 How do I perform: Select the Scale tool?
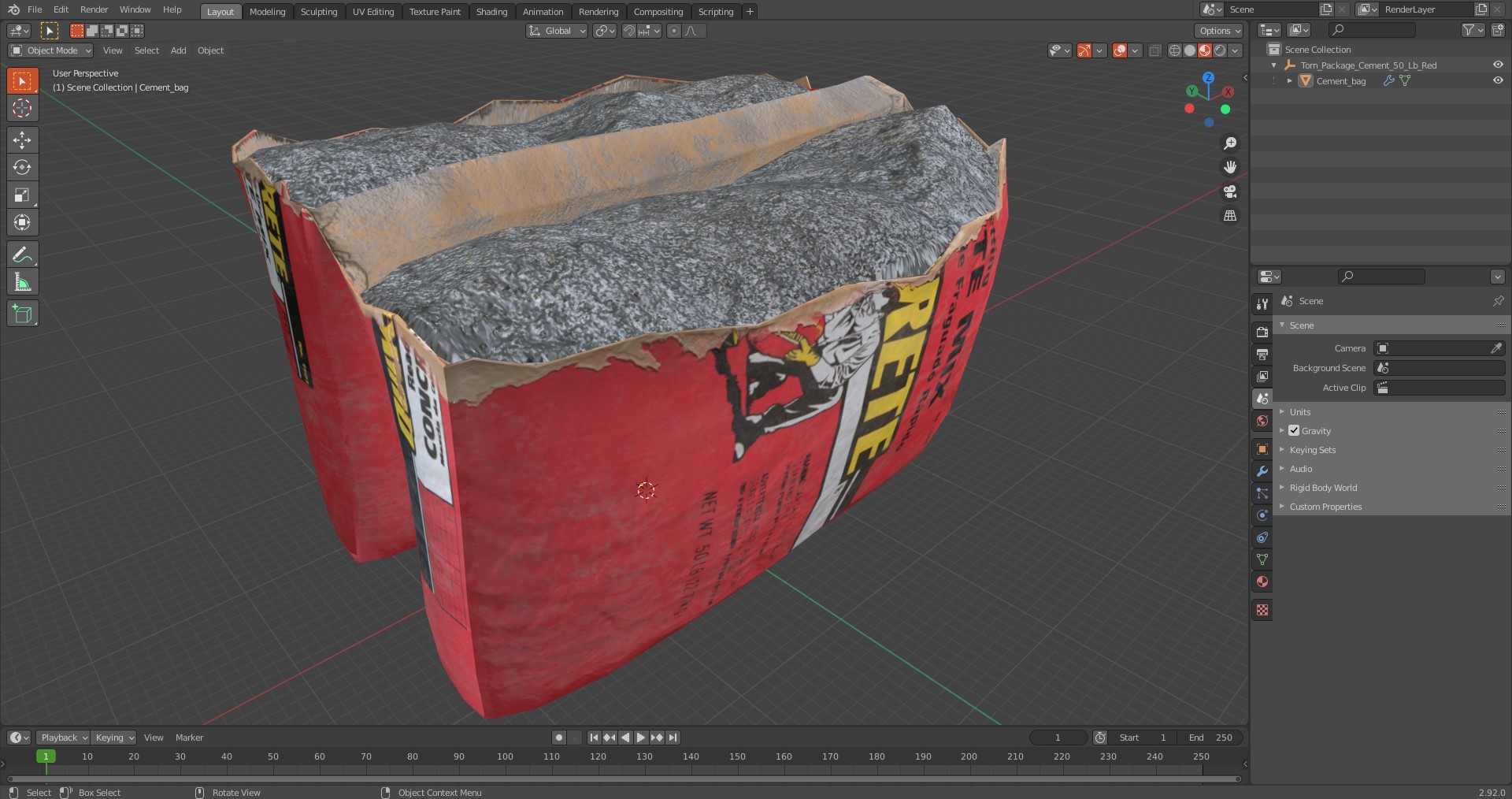tap(22, 195)
